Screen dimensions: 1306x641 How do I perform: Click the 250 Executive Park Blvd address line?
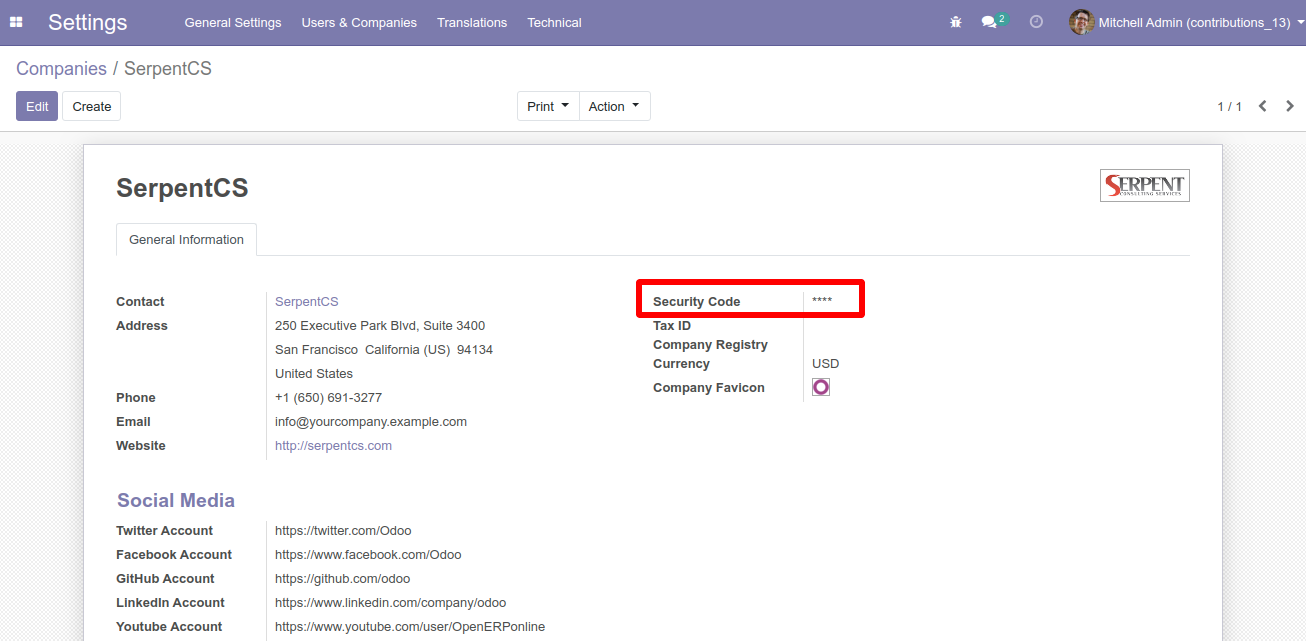(x=380, y=326)
